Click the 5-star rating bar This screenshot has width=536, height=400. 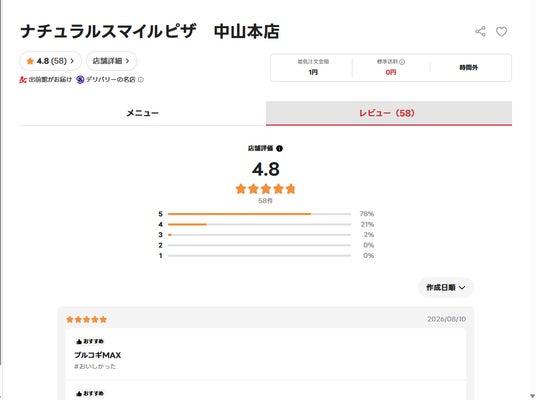259,214
